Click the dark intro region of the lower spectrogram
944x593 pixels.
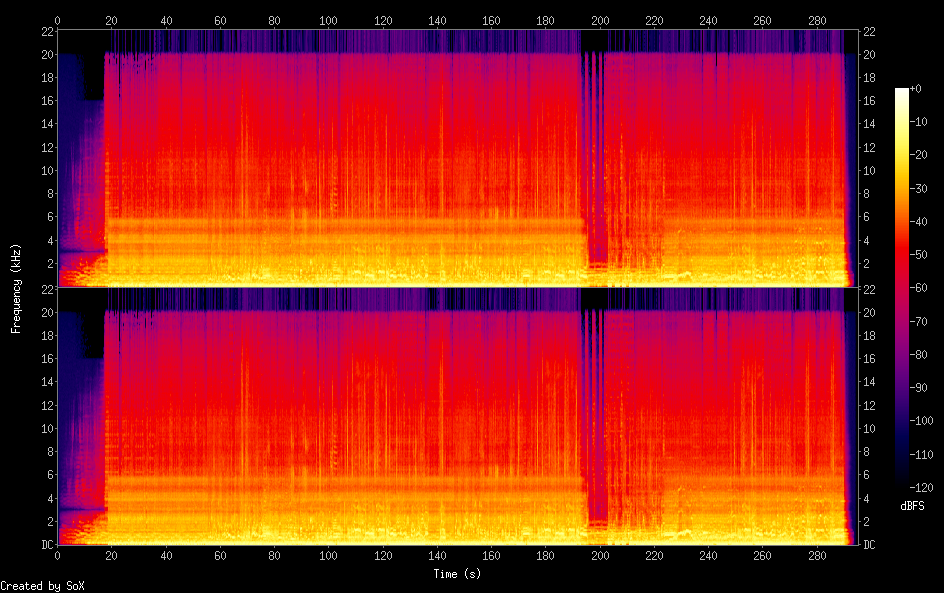point(78,410)
